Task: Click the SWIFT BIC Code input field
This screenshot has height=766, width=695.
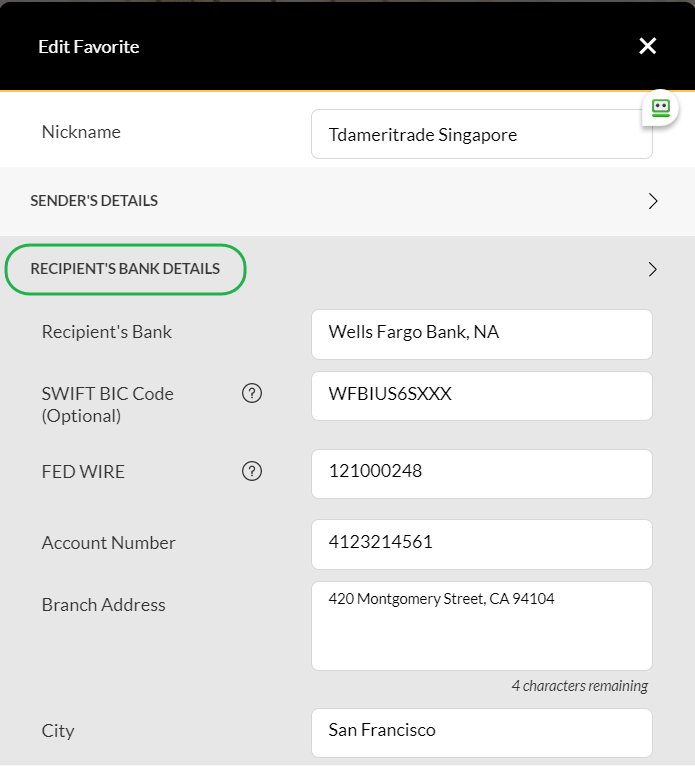Action: (x=482, y=396)
